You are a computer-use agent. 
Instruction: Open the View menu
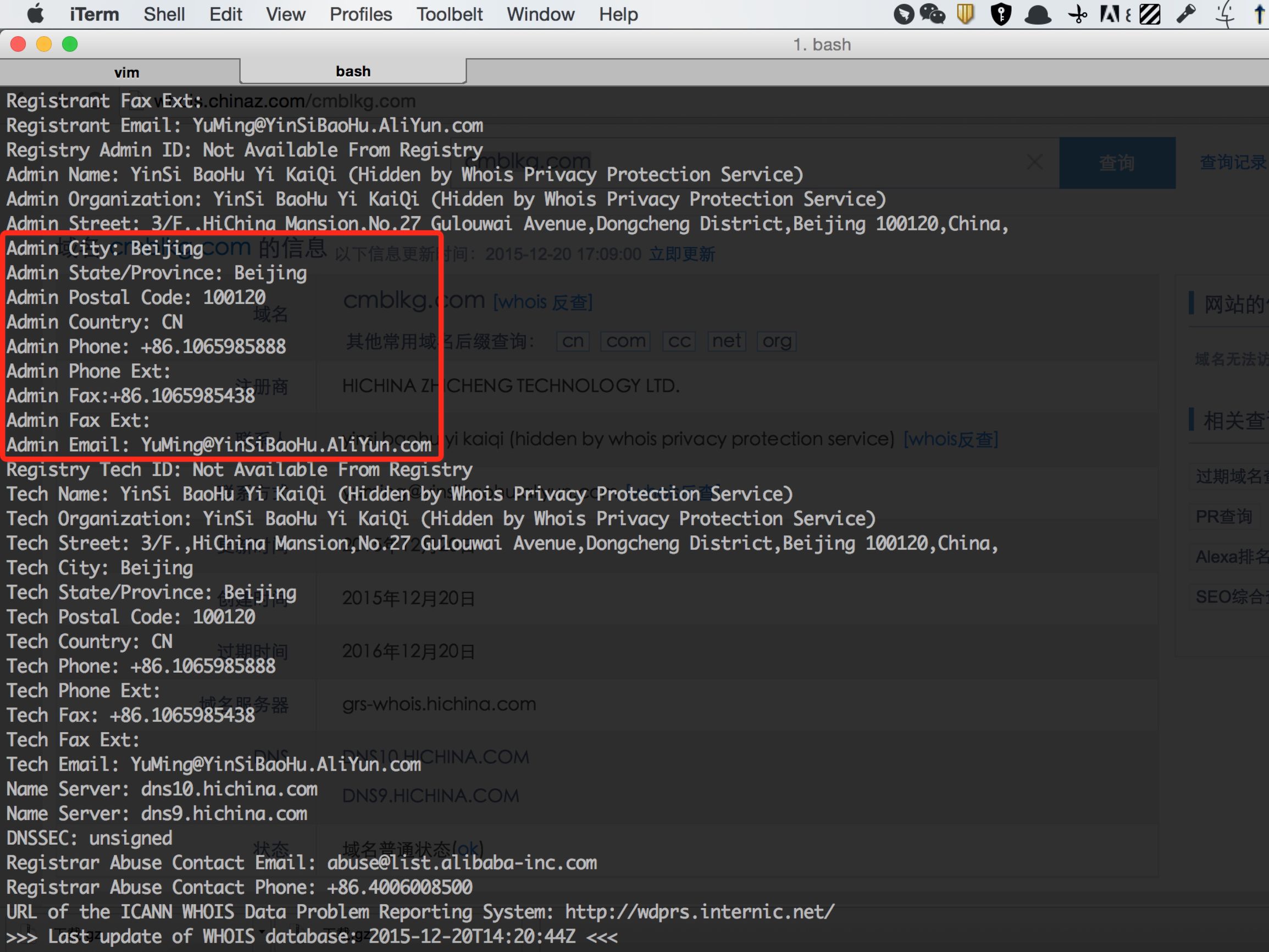coord(285,14)
